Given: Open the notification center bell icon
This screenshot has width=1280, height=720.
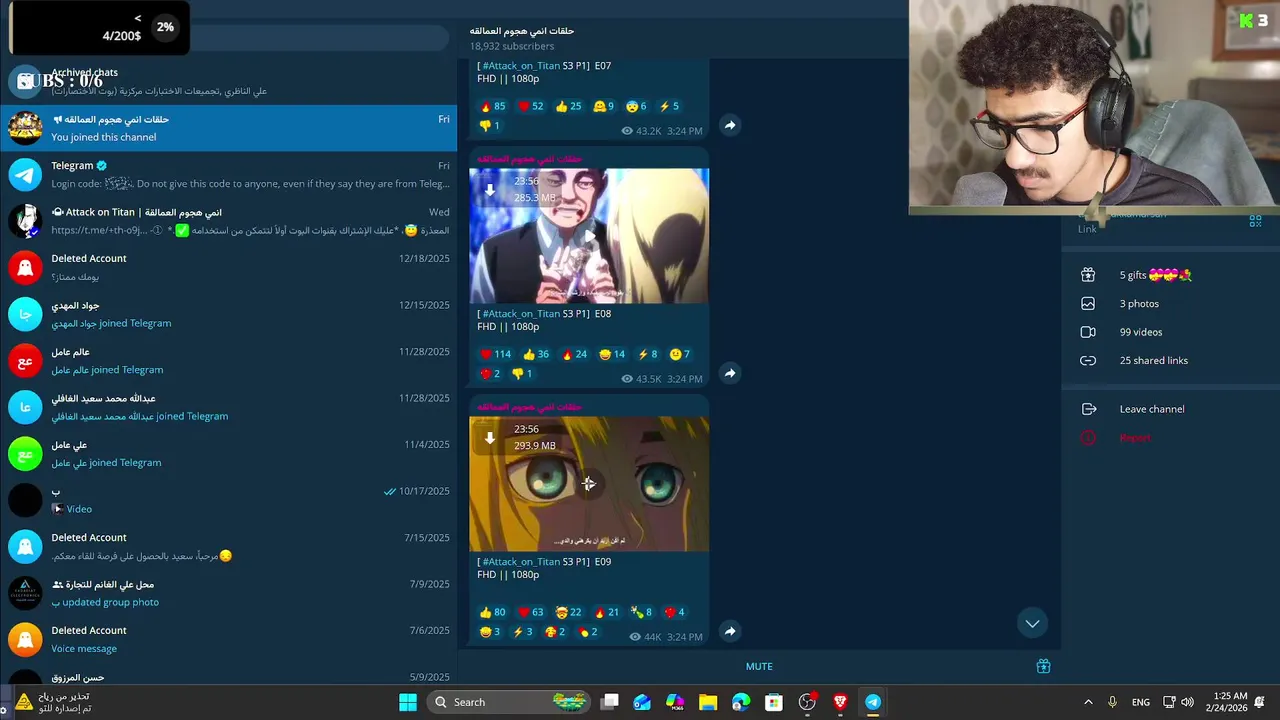Looking at the screenshot, I should pyautogui.click(x=1260, y=702).
